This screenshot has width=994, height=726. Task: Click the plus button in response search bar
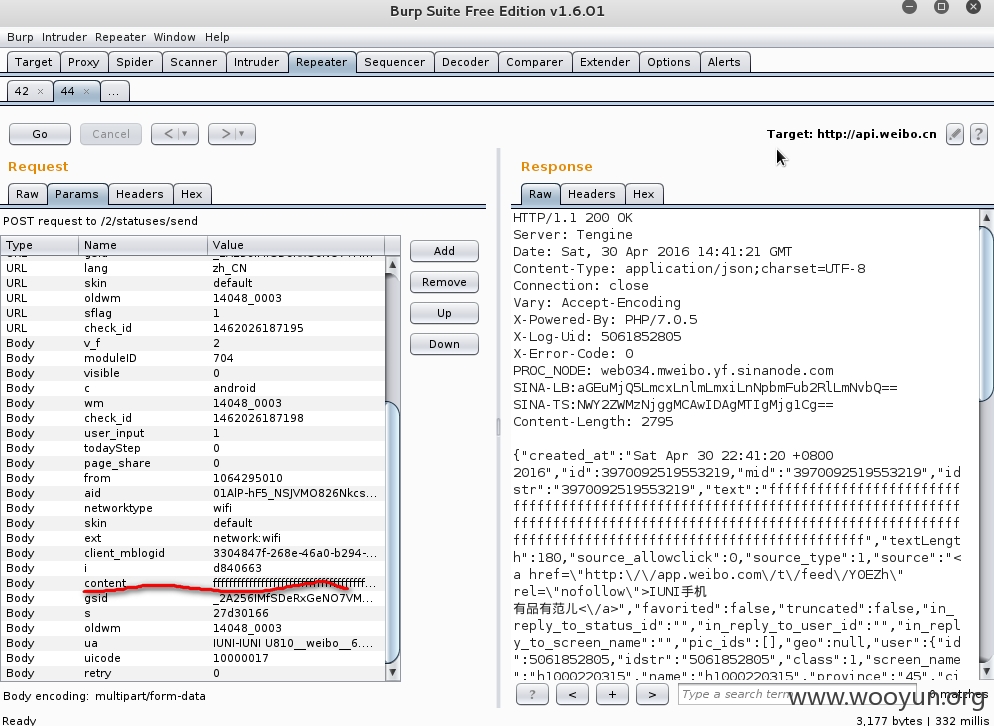612,694
